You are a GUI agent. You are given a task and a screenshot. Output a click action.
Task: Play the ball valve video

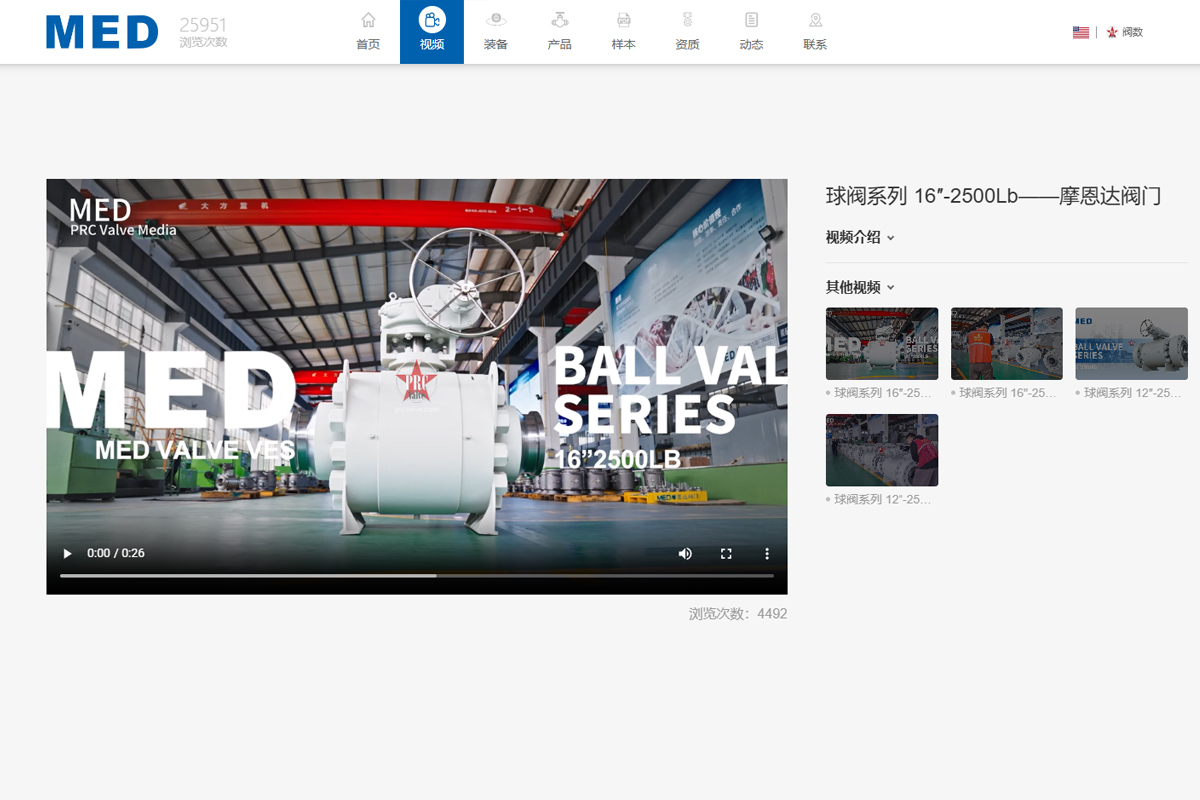coord(68,553)
